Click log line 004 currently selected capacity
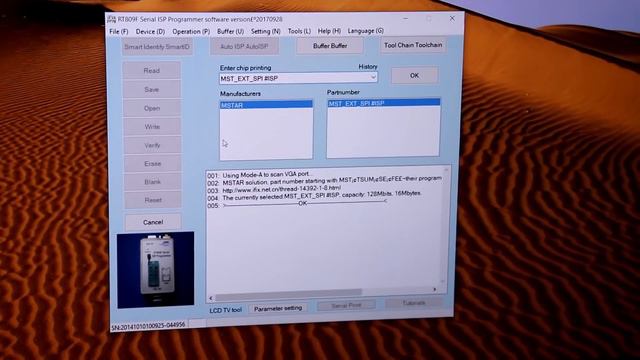 pyautogui.click(x=315, y=196)
